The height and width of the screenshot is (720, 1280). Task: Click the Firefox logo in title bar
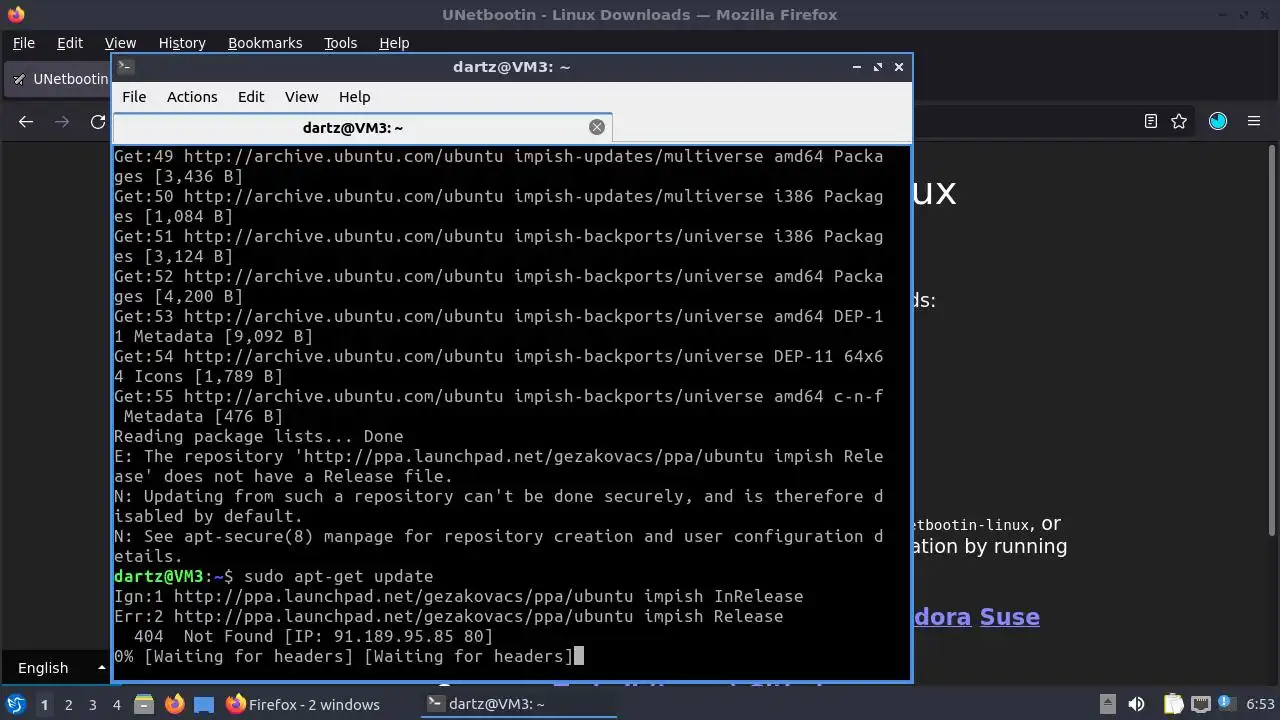15,14
